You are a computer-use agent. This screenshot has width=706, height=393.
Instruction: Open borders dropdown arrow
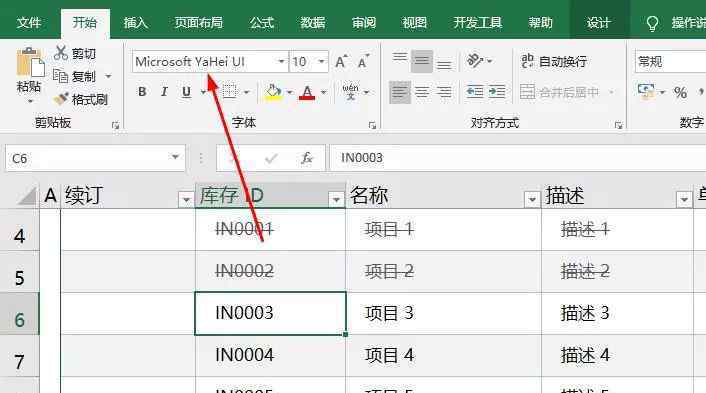(246, 92)
